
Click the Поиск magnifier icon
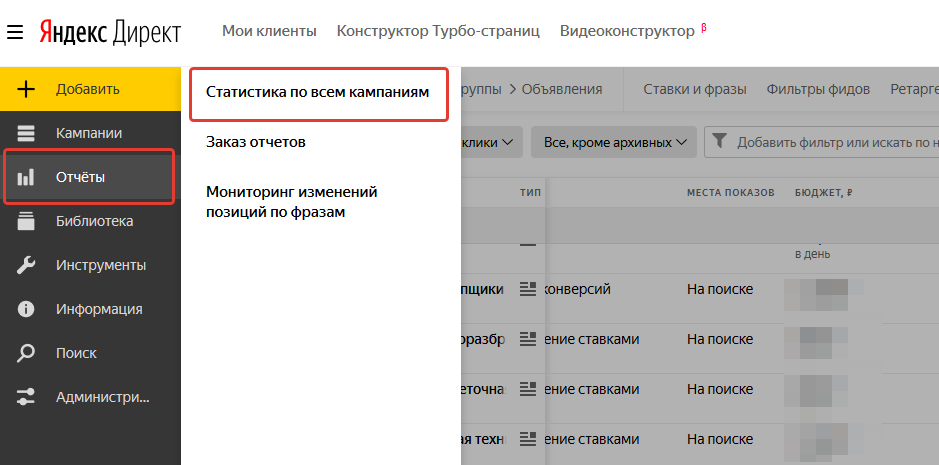pos(26,353)
